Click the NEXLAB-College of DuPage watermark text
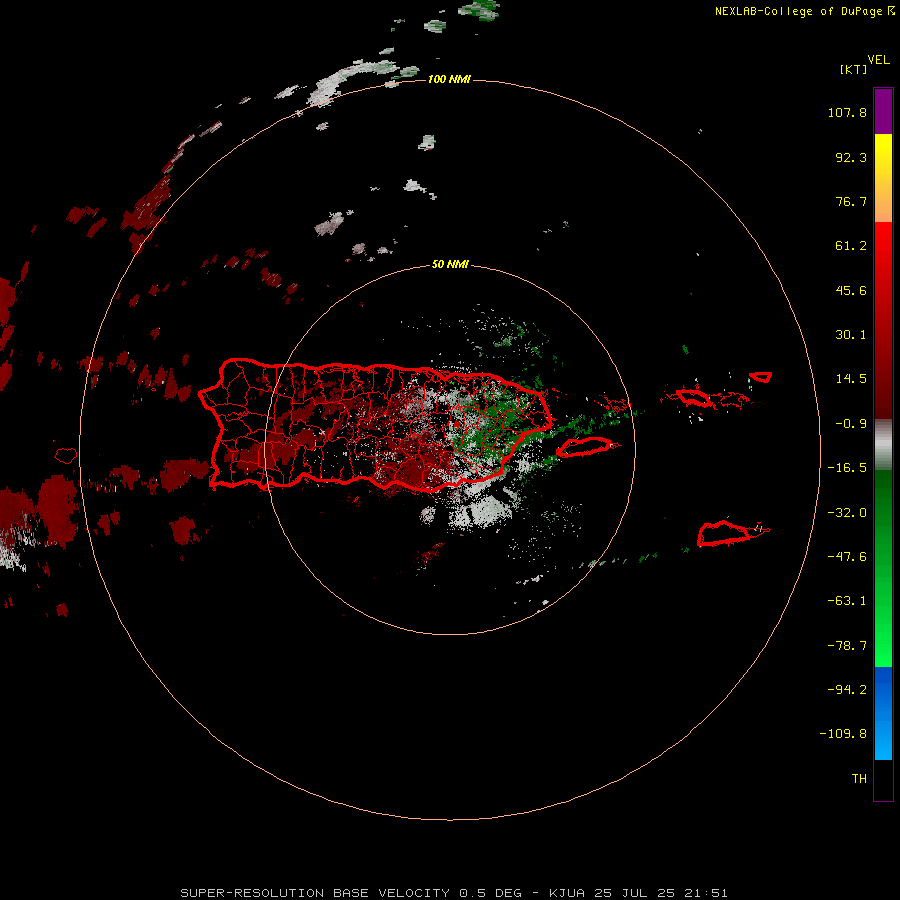This screenshot has width=900, height=900. point(804,11)
